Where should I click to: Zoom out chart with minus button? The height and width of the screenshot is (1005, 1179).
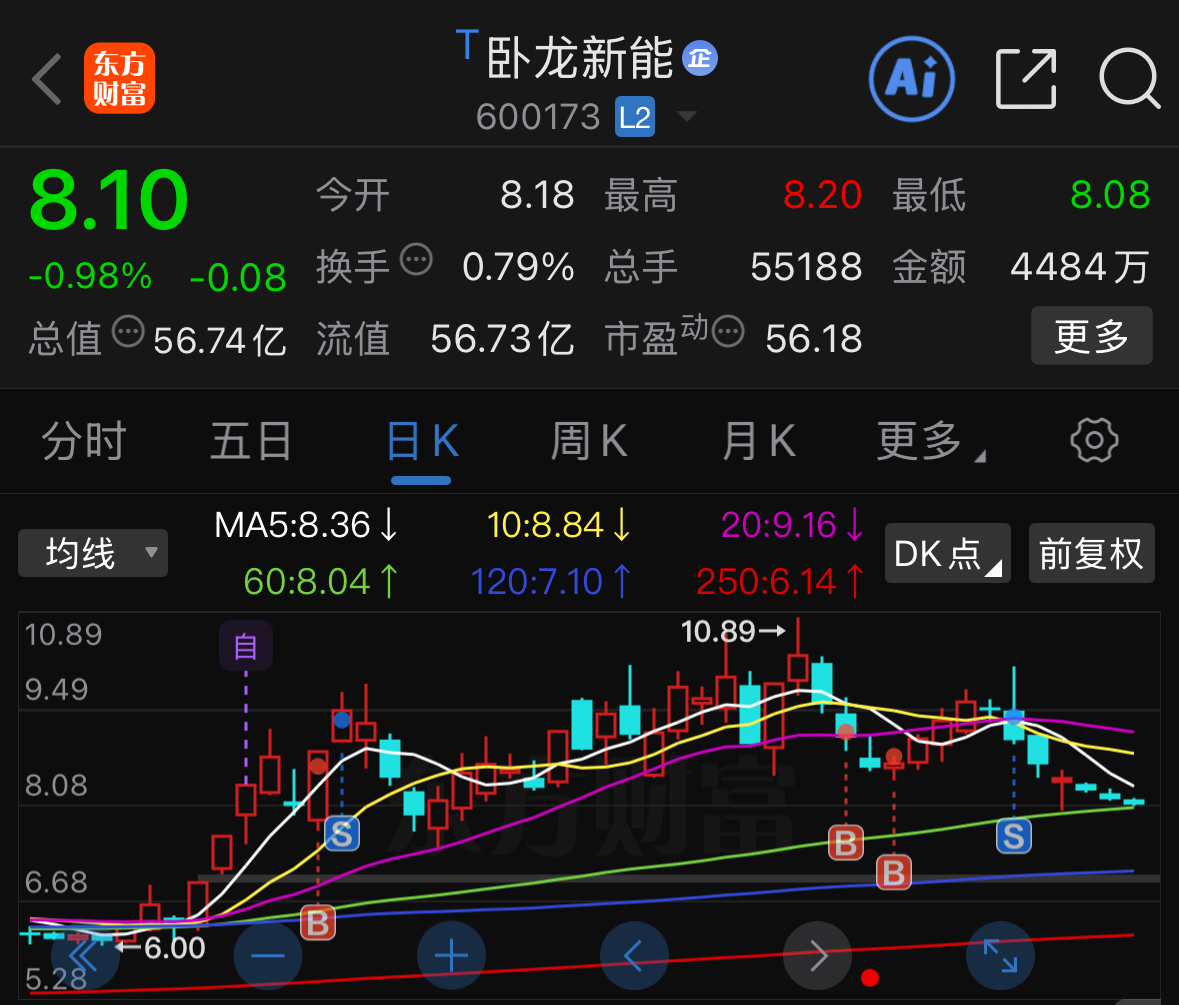click(268, 955)
